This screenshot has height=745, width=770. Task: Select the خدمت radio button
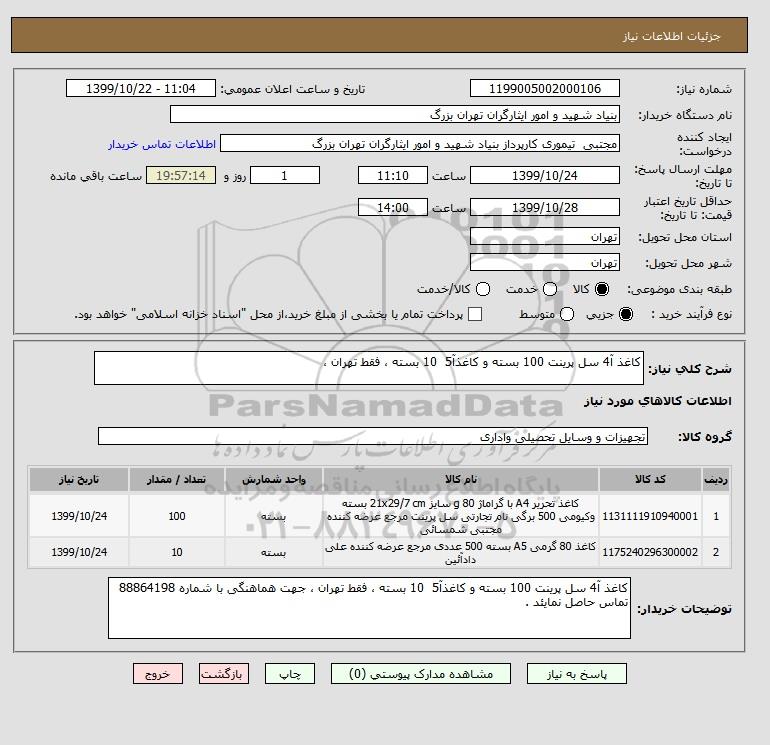point(550,289)
